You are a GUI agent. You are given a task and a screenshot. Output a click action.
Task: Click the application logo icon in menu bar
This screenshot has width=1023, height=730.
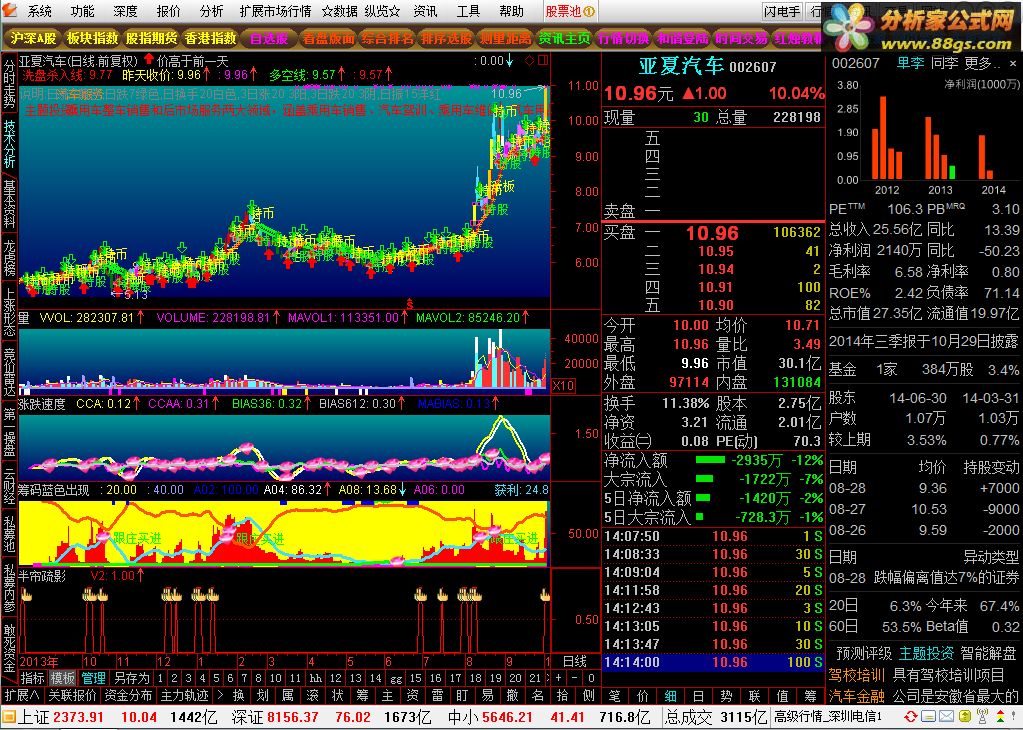tap(11, 12)
